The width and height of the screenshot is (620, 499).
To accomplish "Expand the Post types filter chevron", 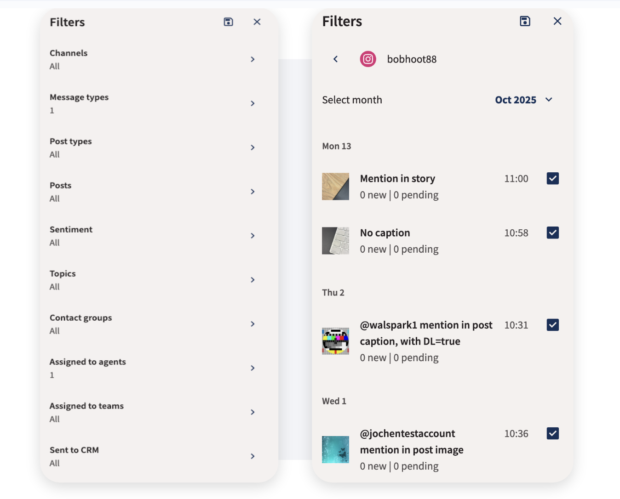I will [253, 147].
